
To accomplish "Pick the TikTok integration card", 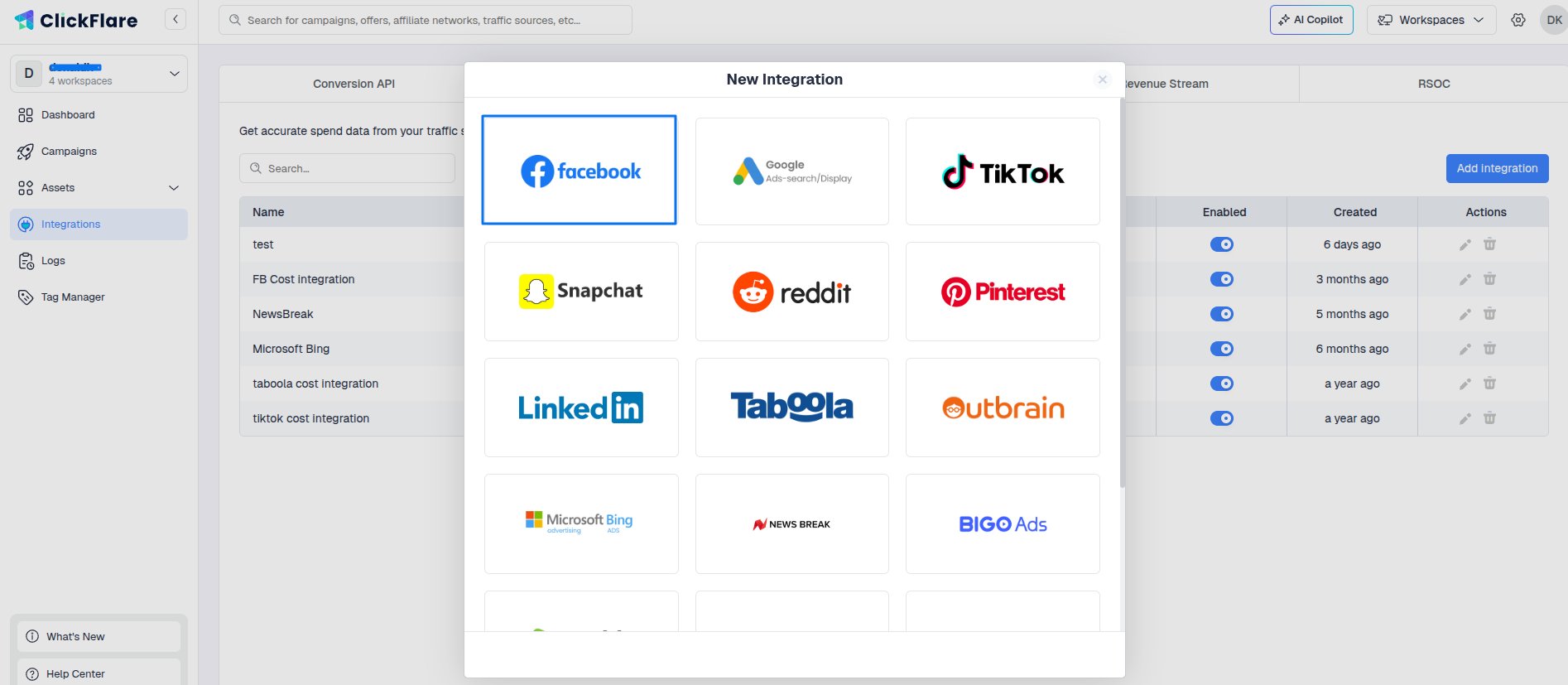I will tap(1003, 171).
